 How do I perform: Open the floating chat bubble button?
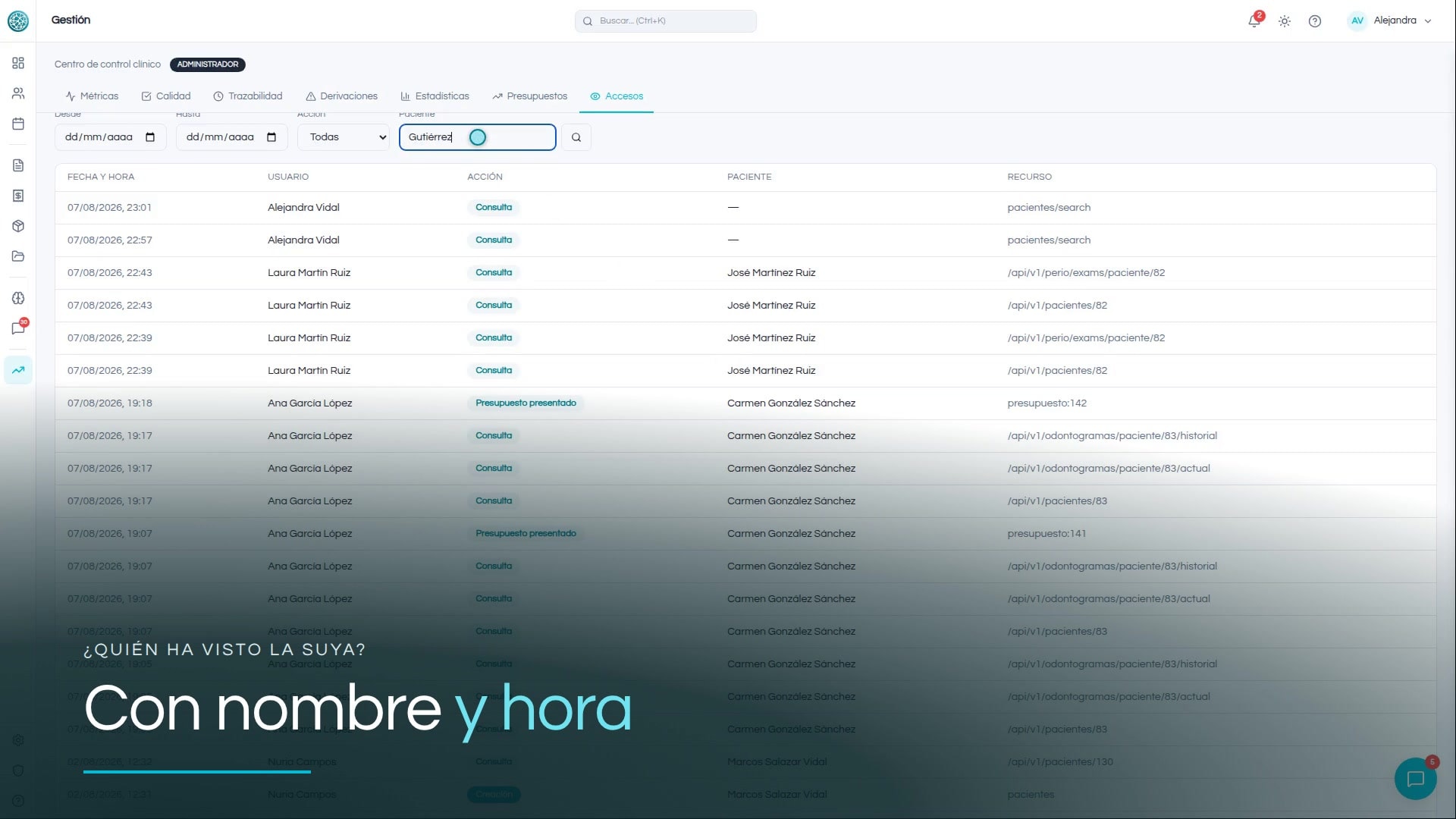[1415, 779]
